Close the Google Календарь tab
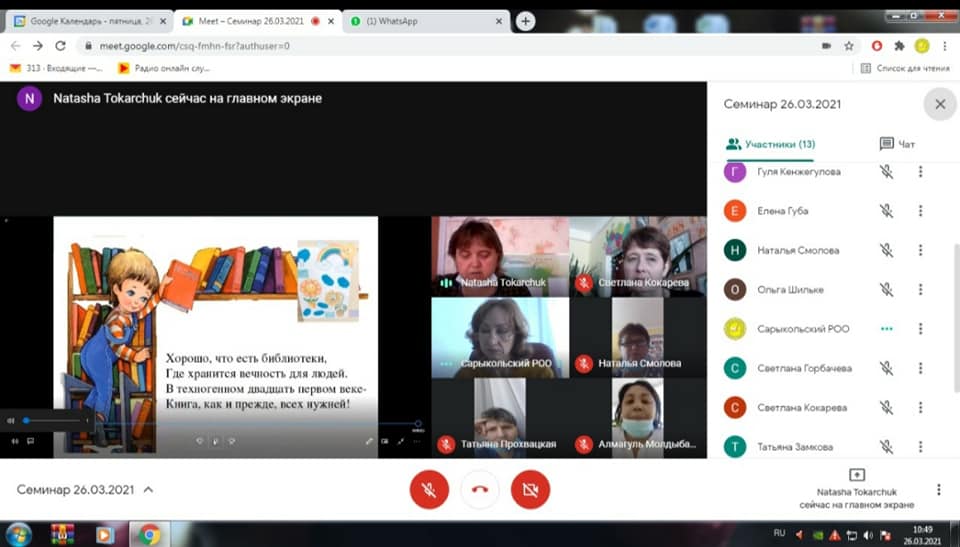 point(163,21)
